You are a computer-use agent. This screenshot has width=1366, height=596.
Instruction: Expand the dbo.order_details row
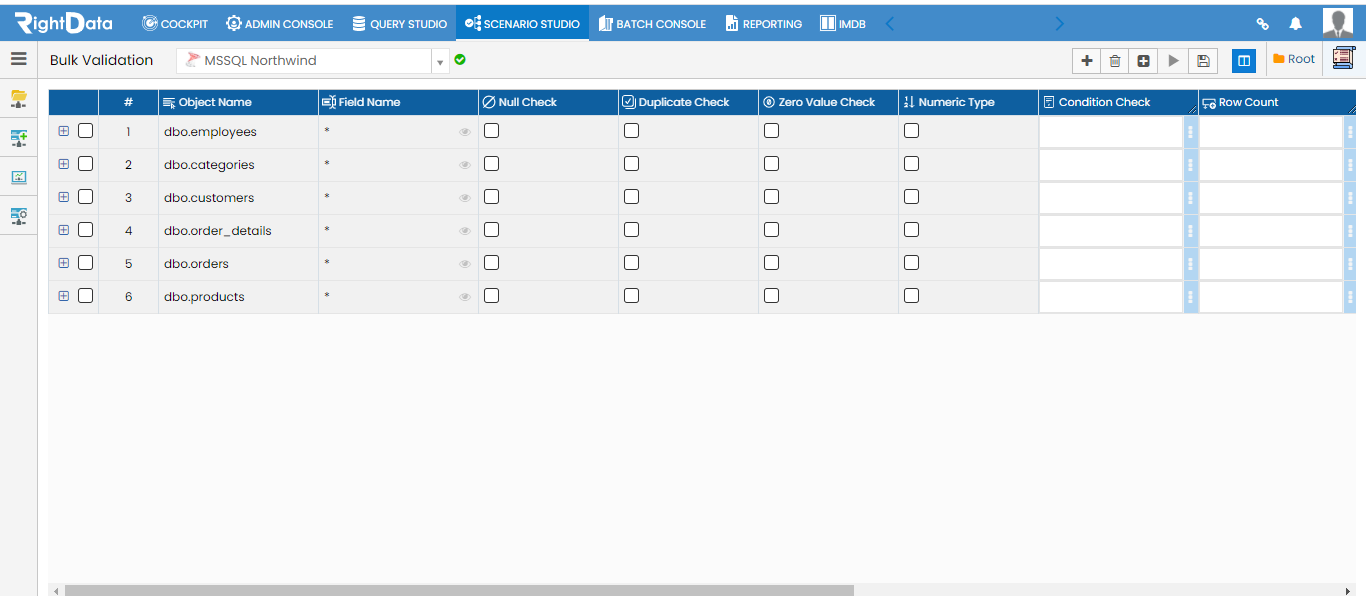(63, 229)
